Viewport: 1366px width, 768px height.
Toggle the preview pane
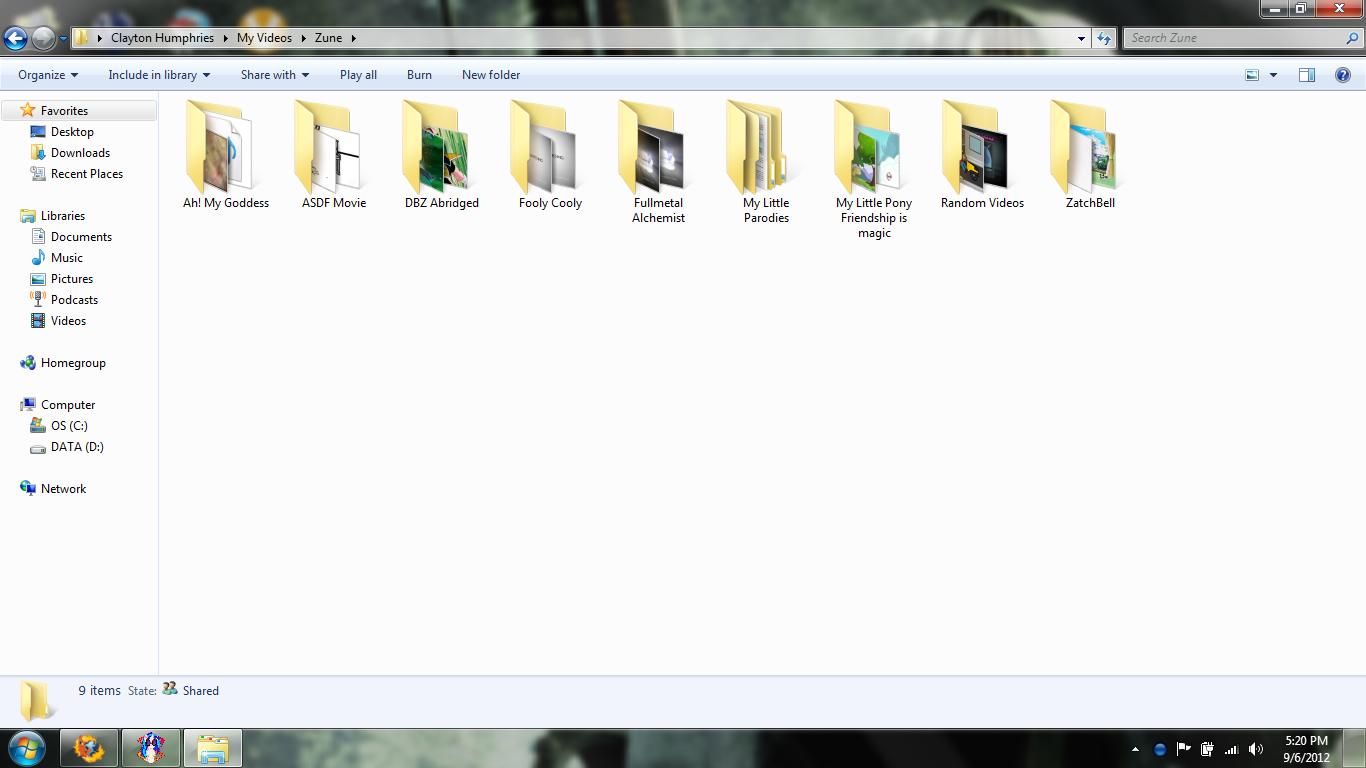coord(1307,75)
